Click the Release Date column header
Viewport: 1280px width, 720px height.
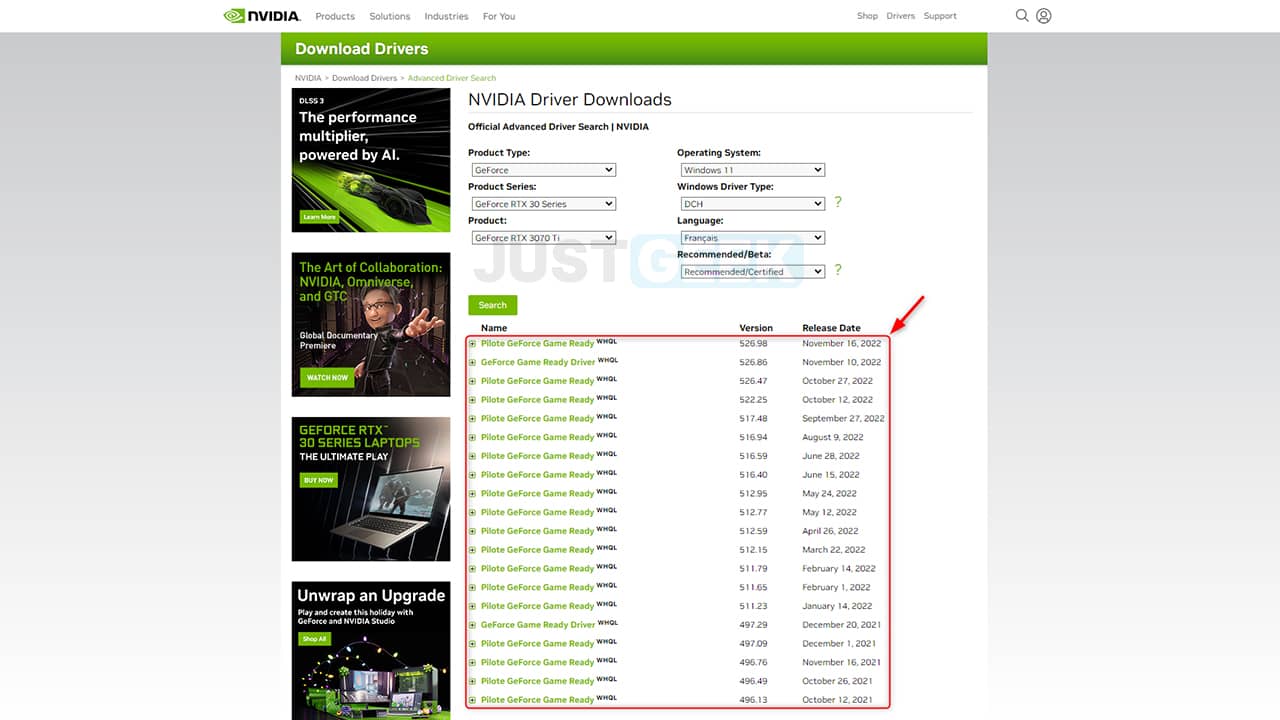tap(831, 328)
